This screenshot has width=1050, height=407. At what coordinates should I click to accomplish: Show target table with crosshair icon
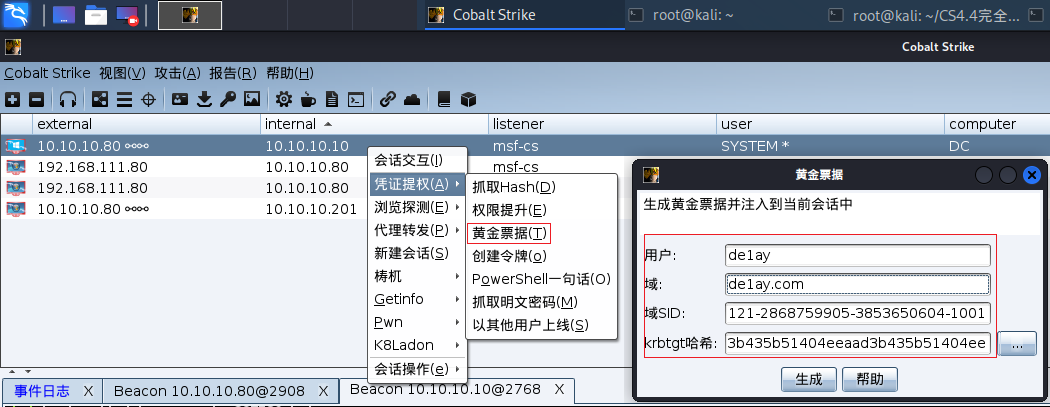click(149, 100)
